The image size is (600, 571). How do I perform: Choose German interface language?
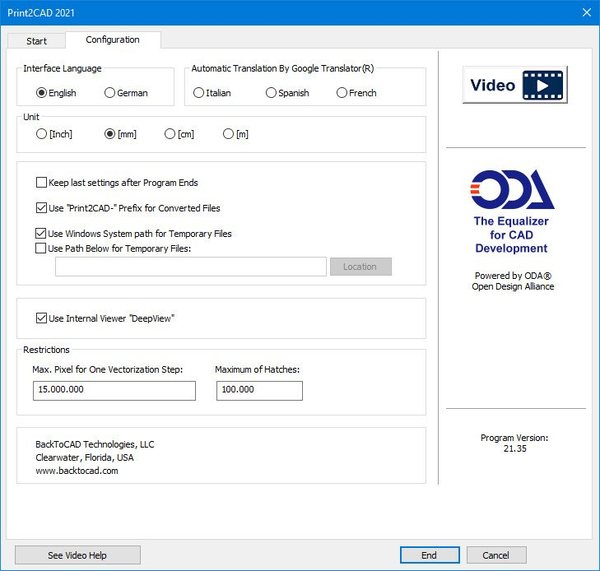tap(110, 93)
